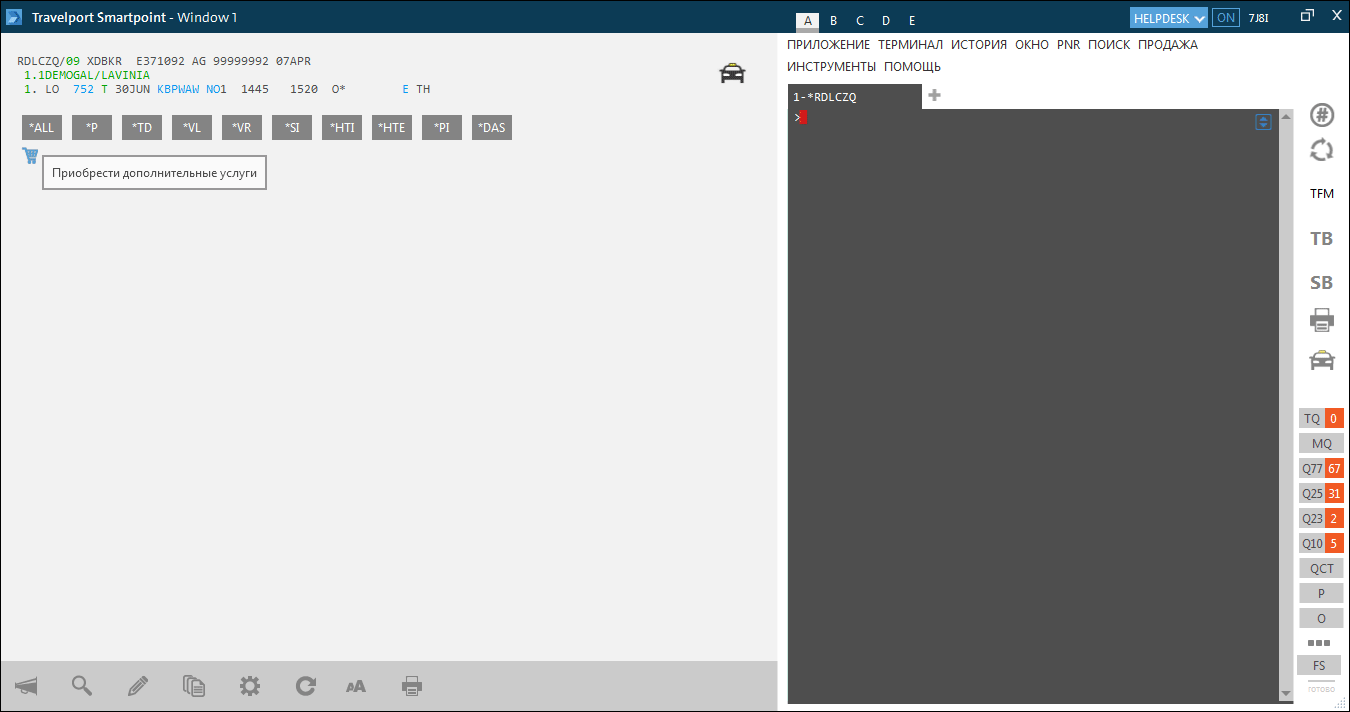This screenshot has width=1350, height=712.
Task: Click the circular arrows sidebar icon
Action: click(1322, 150)
